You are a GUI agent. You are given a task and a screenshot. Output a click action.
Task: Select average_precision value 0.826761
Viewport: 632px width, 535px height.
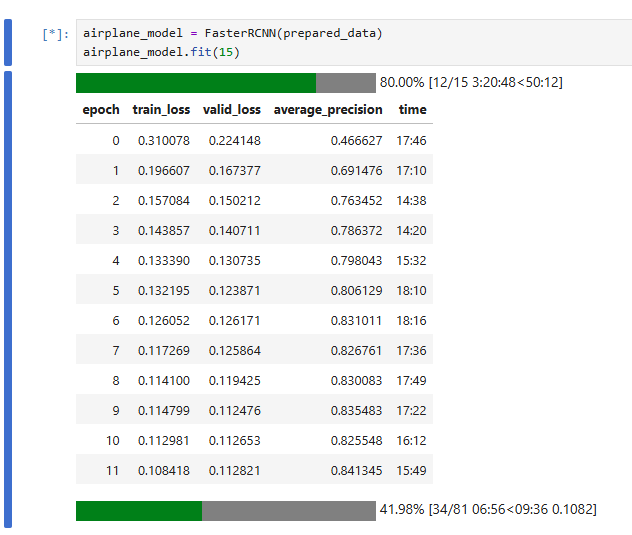(x=356, y=351)
